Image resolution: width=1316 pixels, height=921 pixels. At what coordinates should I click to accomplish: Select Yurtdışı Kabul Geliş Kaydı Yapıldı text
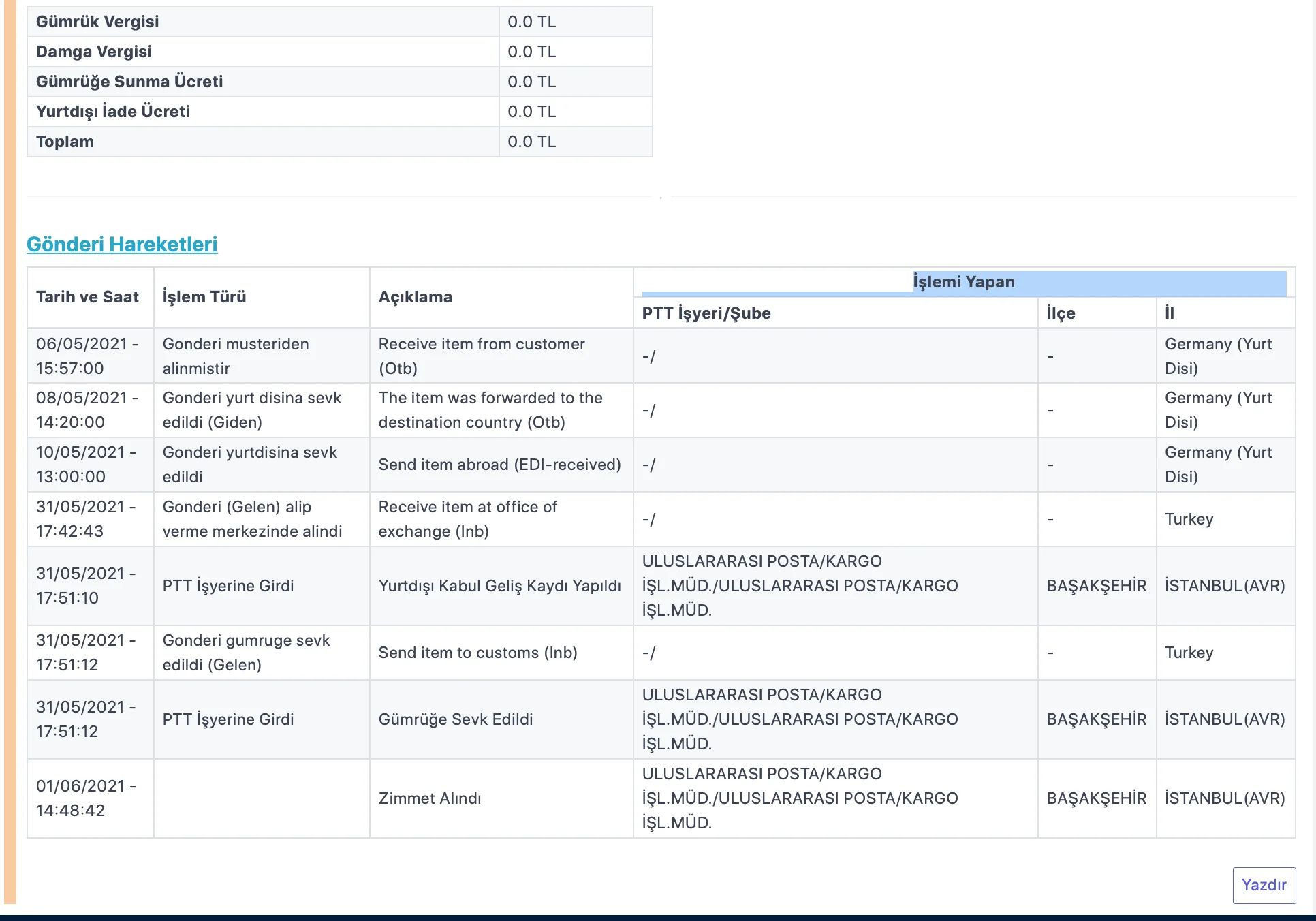point(499,586)
